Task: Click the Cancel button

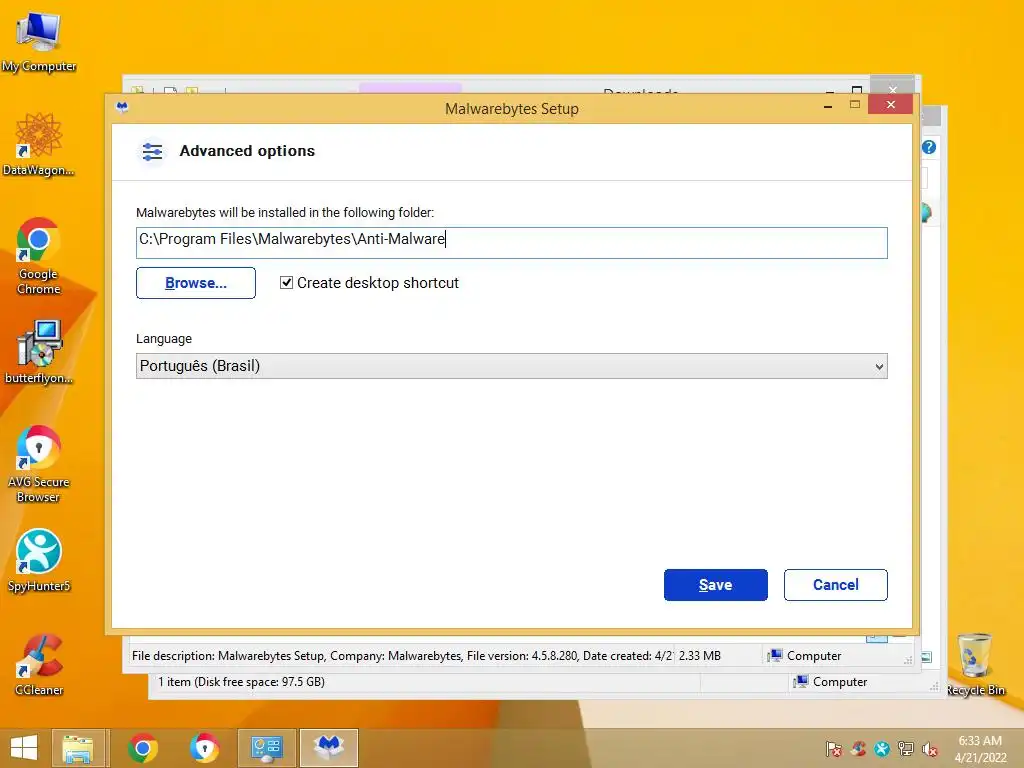Action: pos(835,584)
